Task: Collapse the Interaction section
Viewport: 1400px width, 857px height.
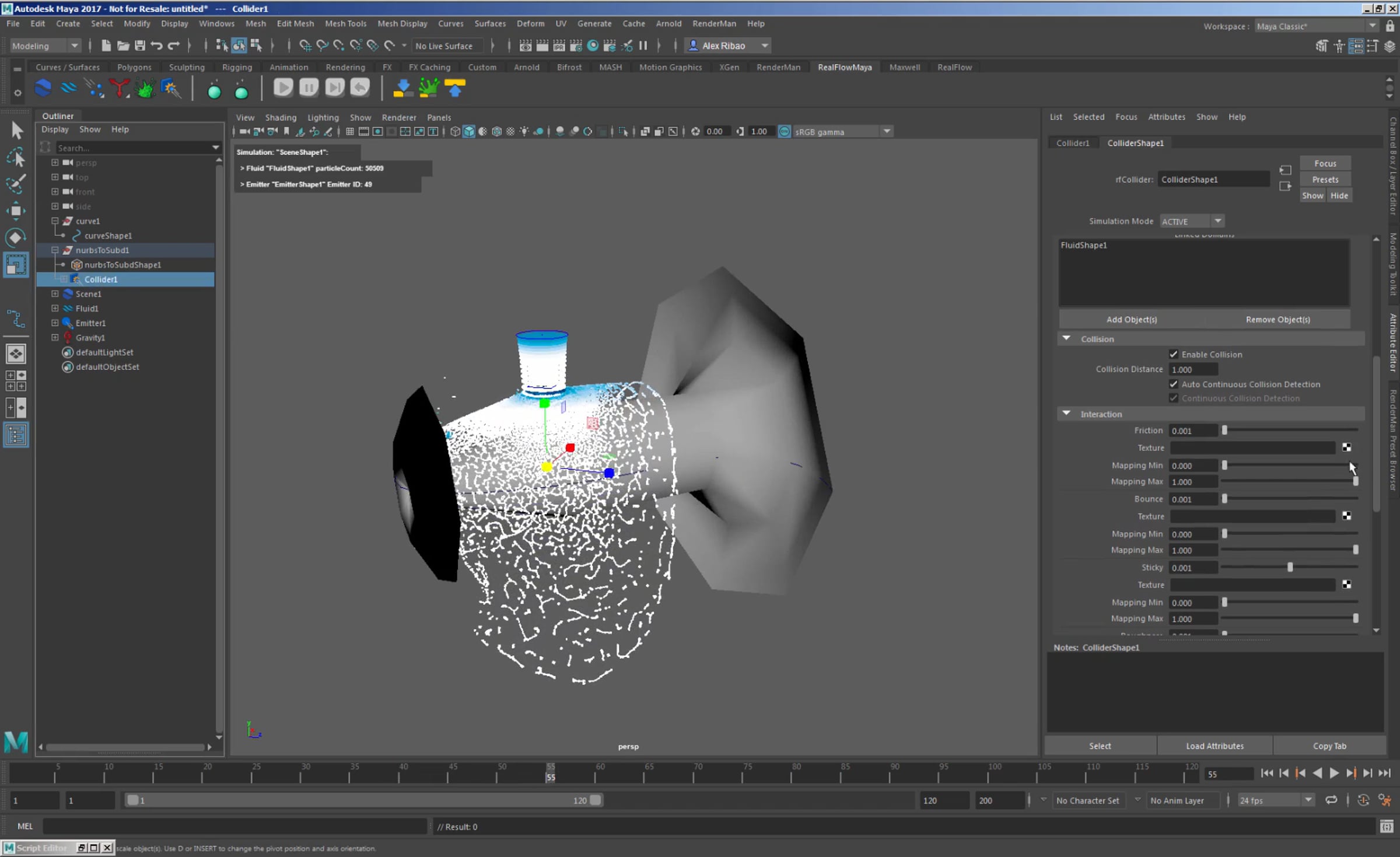Action: [x=1066, y=414]
